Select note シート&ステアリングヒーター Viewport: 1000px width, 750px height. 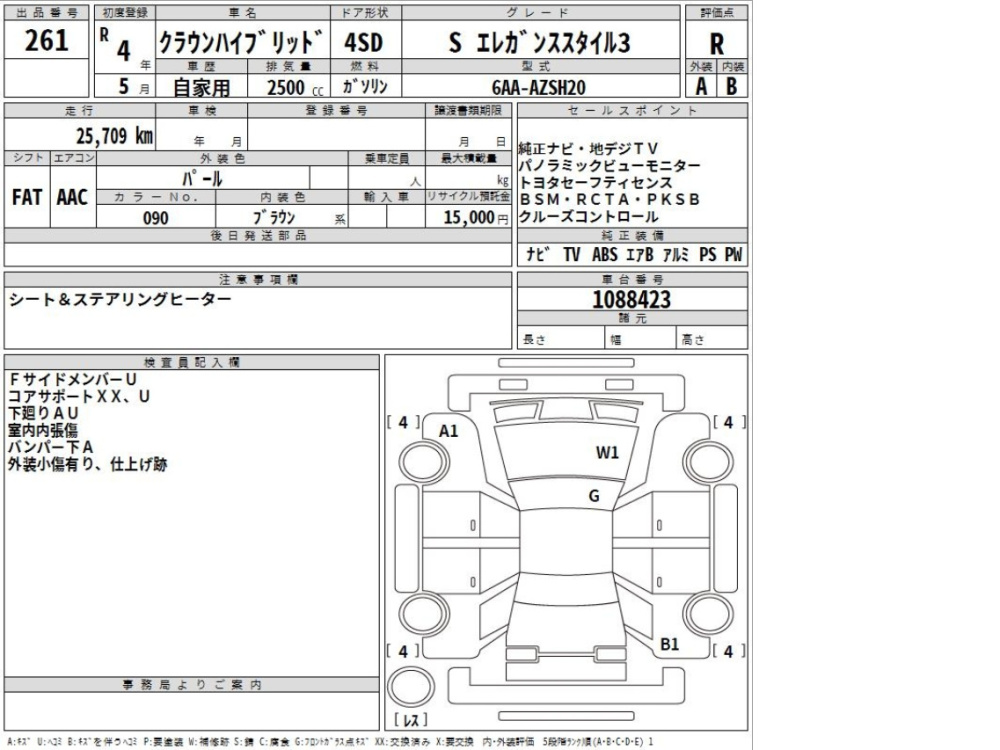click(120, 299)
